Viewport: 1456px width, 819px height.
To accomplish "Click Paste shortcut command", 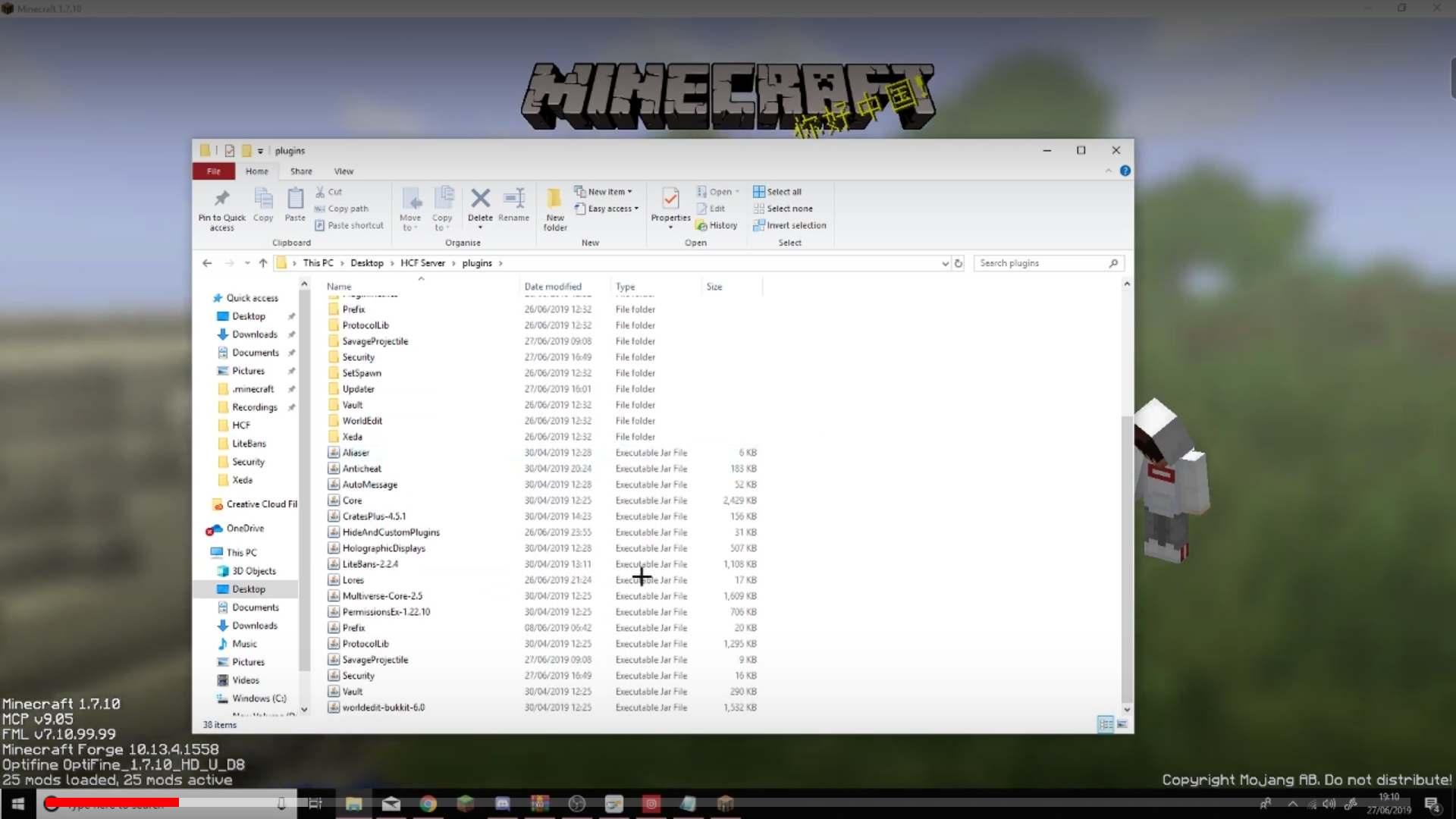I will (x=349, y=225).
